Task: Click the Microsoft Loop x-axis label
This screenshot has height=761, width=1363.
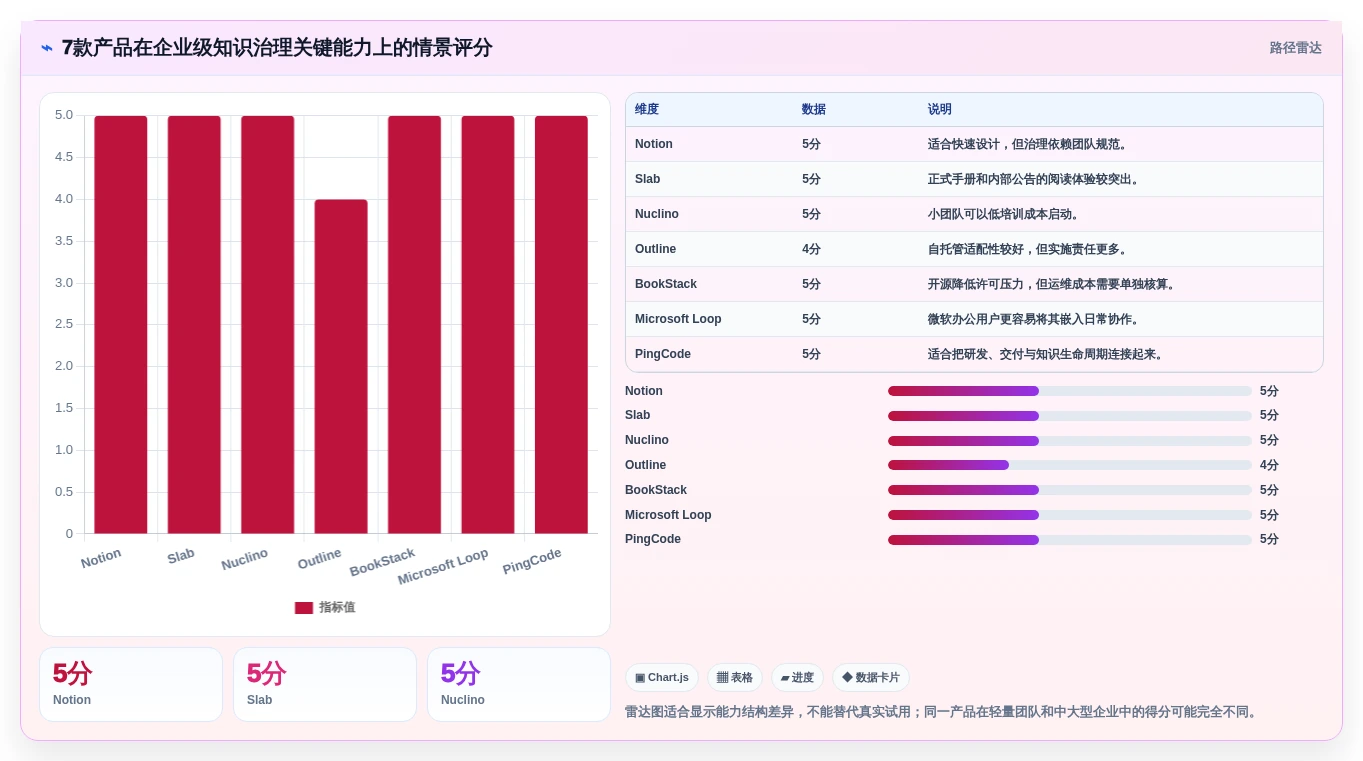Action: [443, 567]
